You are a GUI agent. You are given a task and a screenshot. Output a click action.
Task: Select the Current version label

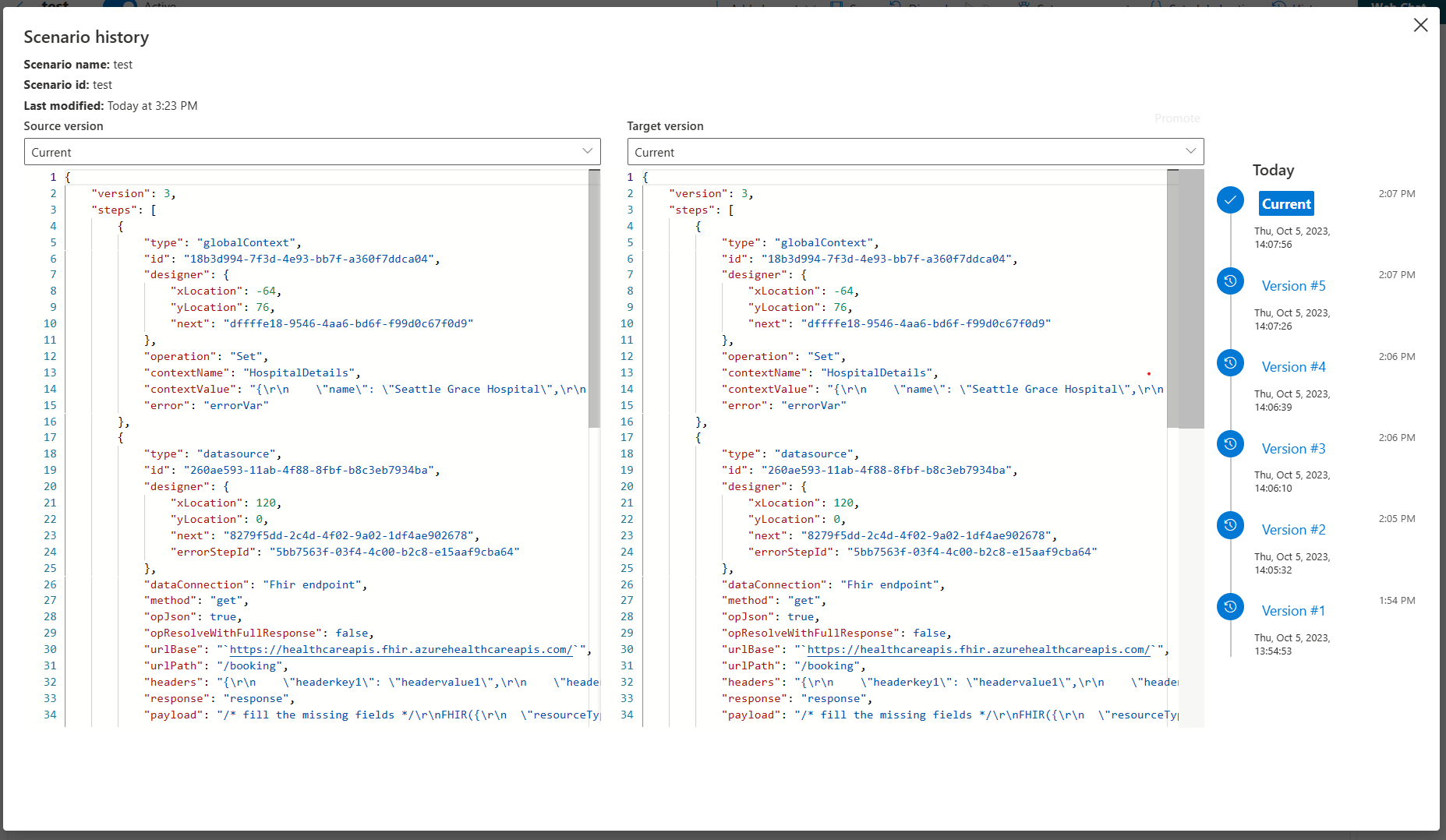[x=1286, y=203]
